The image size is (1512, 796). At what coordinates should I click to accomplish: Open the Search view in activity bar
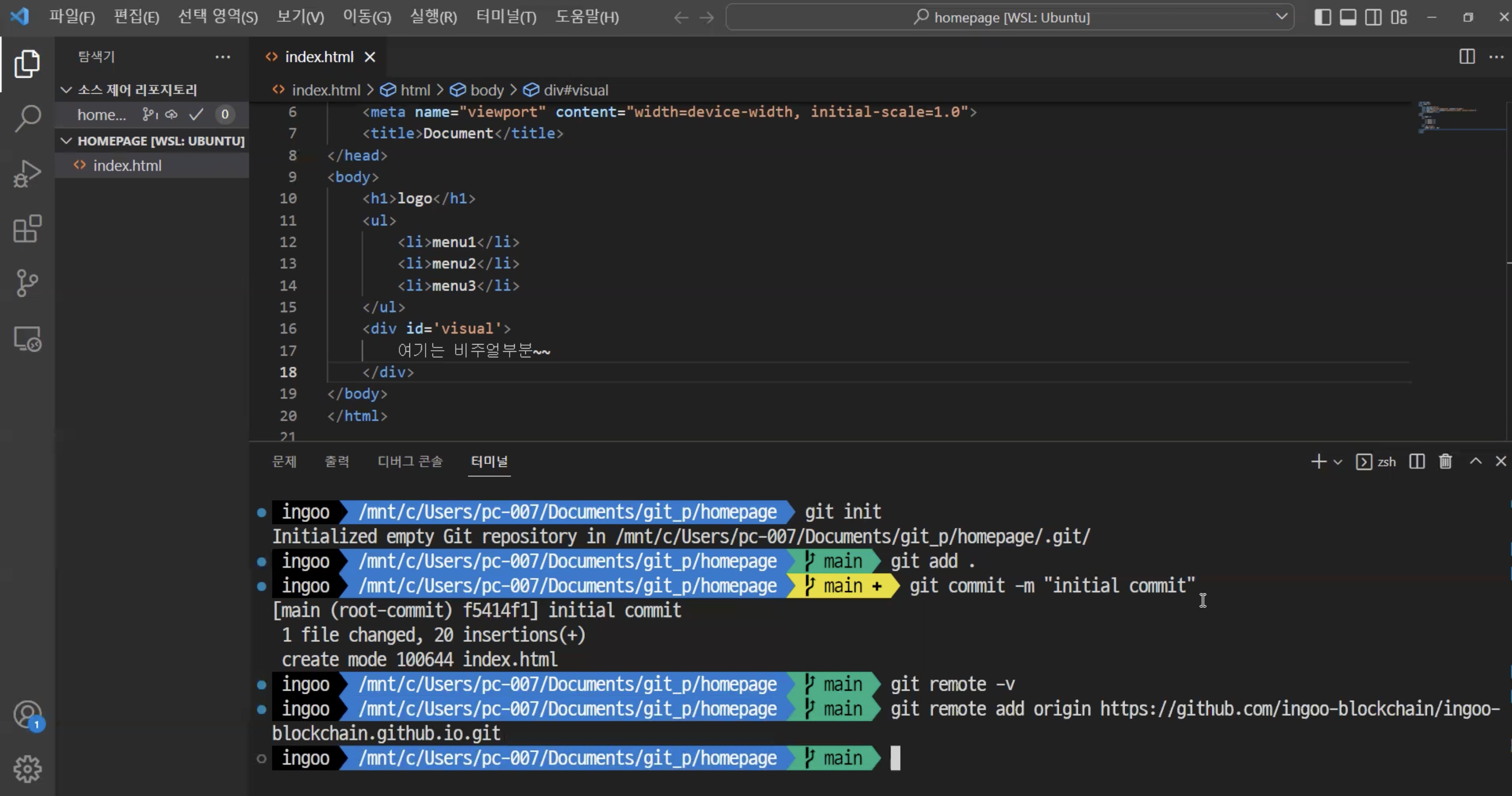27,118
